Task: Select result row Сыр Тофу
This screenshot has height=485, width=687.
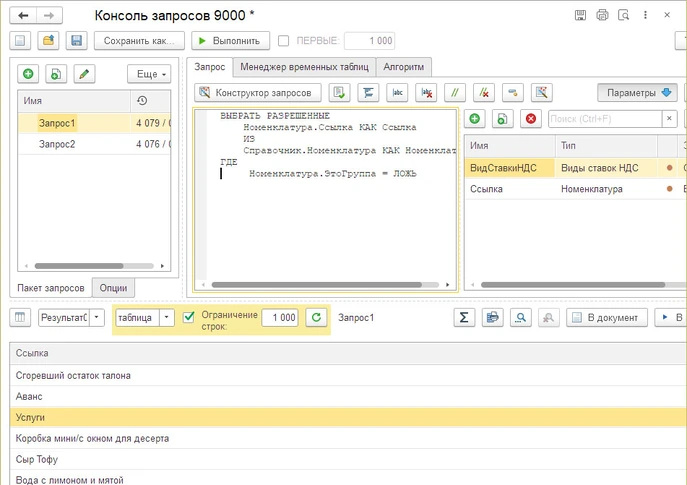Action: click(348, 459)
